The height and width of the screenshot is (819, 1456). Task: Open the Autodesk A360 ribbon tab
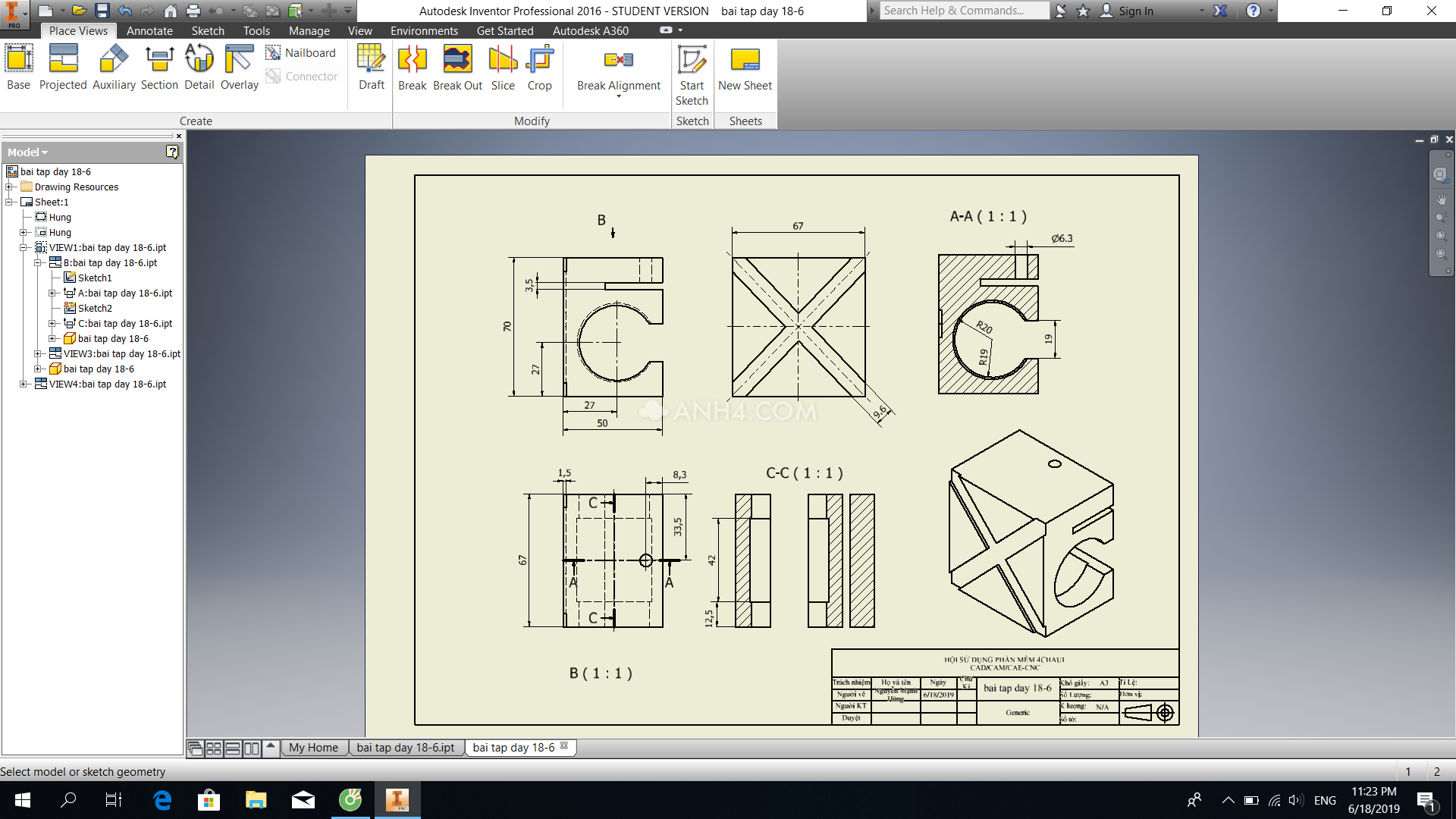tap(591, 31)
